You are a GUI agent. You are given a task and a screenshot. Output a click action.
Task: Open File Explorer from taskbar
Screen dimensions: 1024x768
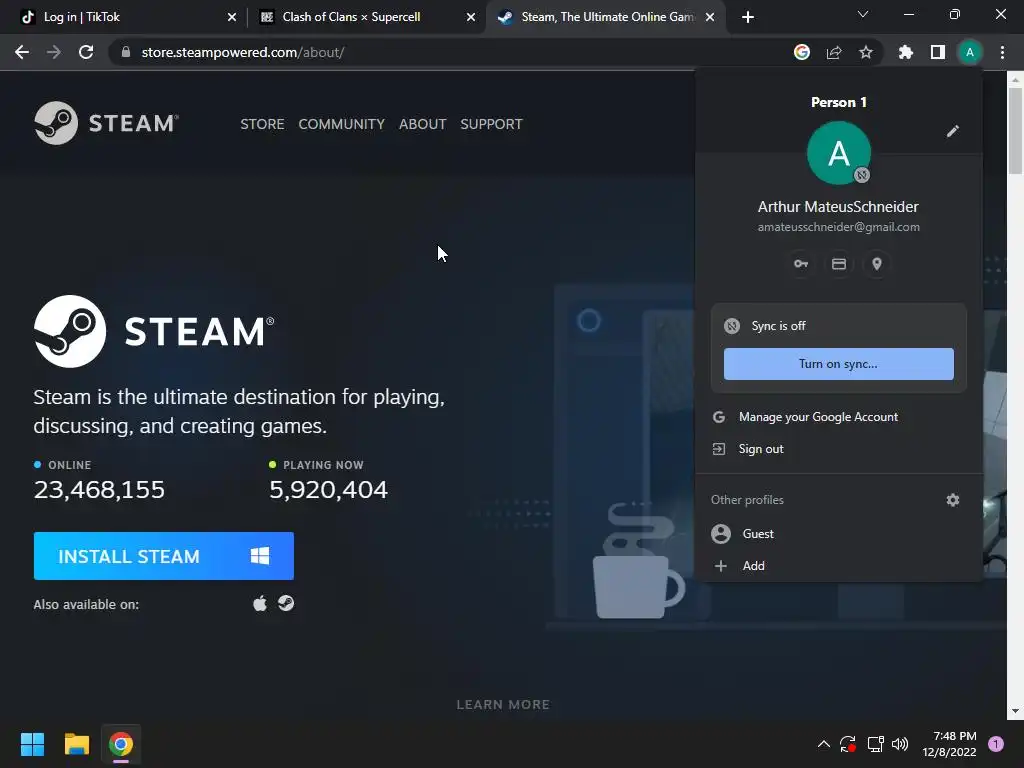pyautogui.click(x=76, y=744)
